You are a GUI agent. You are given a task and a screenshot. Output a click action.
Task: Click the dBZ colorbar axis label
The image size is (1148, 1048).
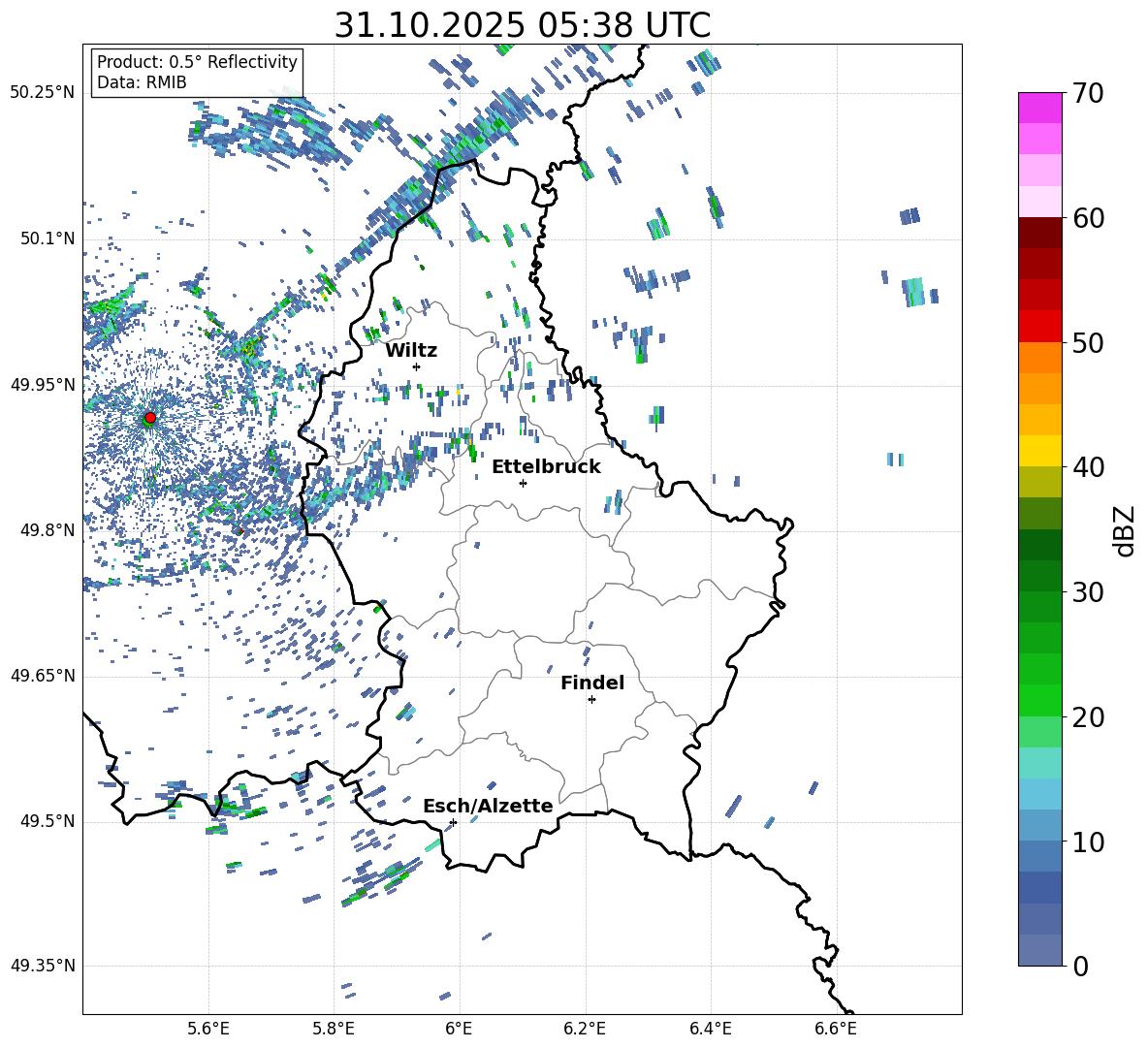click(1124, 530)
